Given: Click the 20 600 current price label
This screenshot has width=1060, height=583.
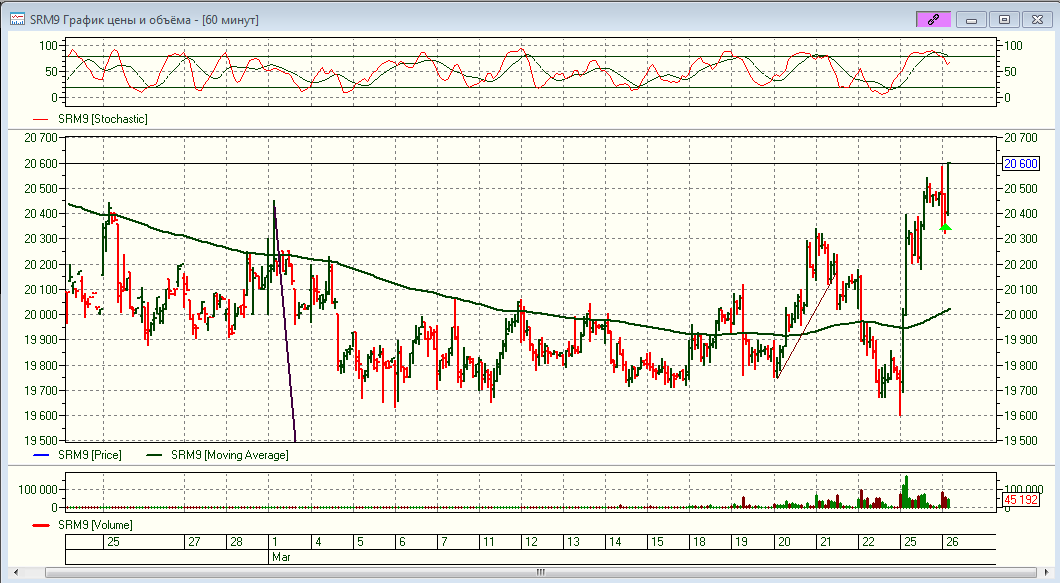Looking at the screenshot, I should [x=1020, y=164].
